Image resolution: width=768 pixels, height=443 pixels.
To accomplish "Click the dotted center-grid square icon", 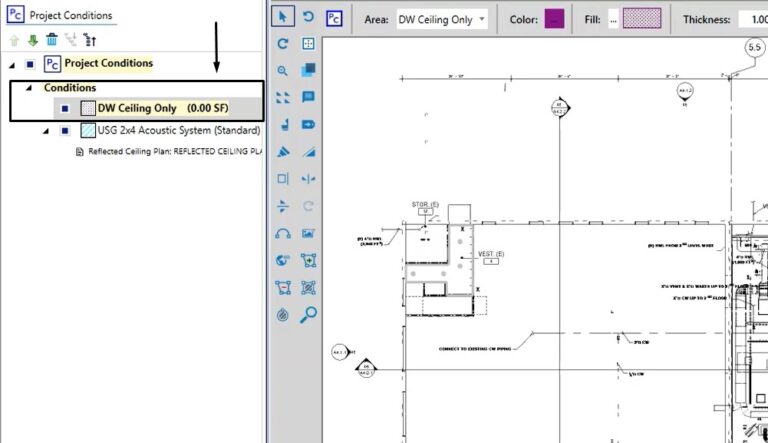I will click(308, 44).
